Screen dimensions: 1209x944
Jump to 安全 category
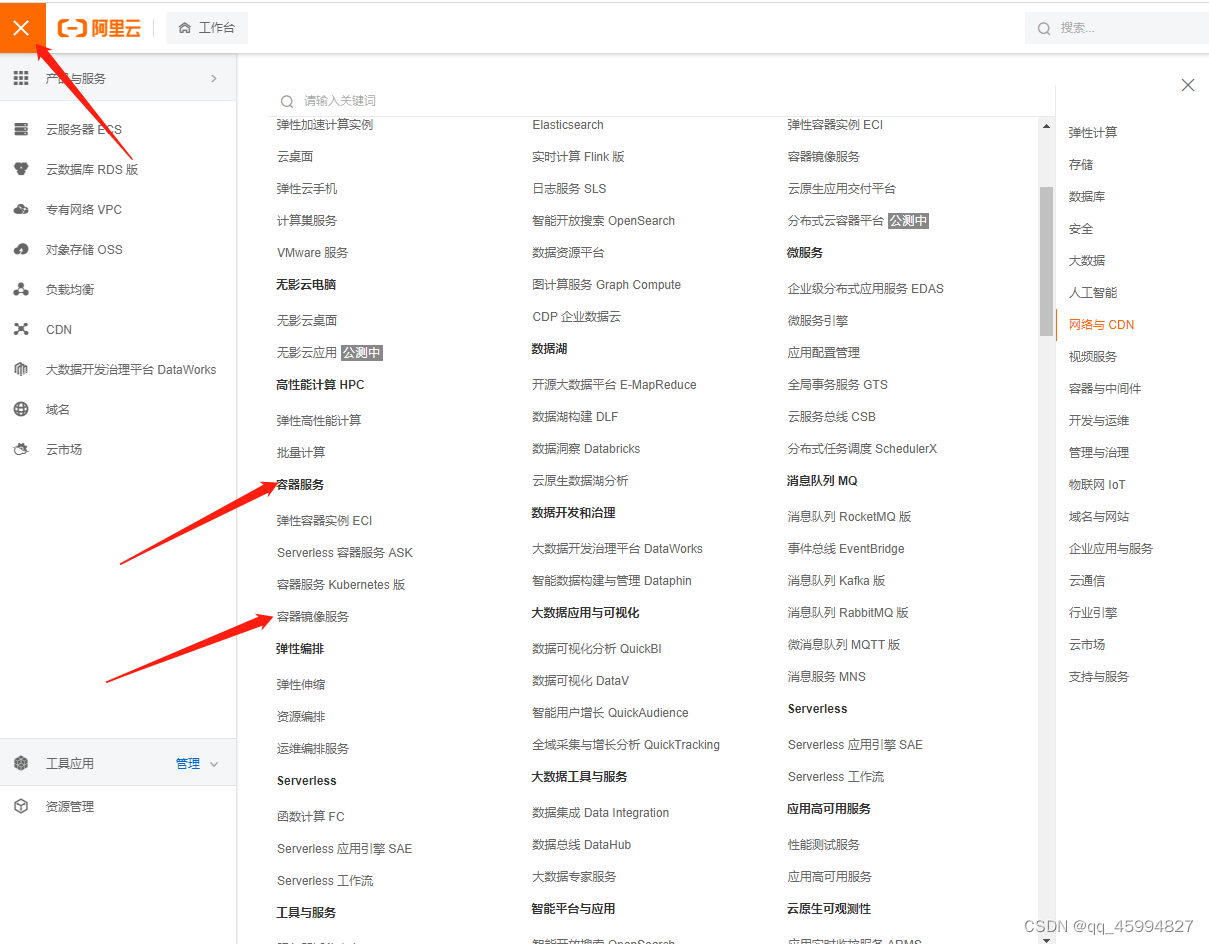pyautogui.click(x=1081, y=228)
